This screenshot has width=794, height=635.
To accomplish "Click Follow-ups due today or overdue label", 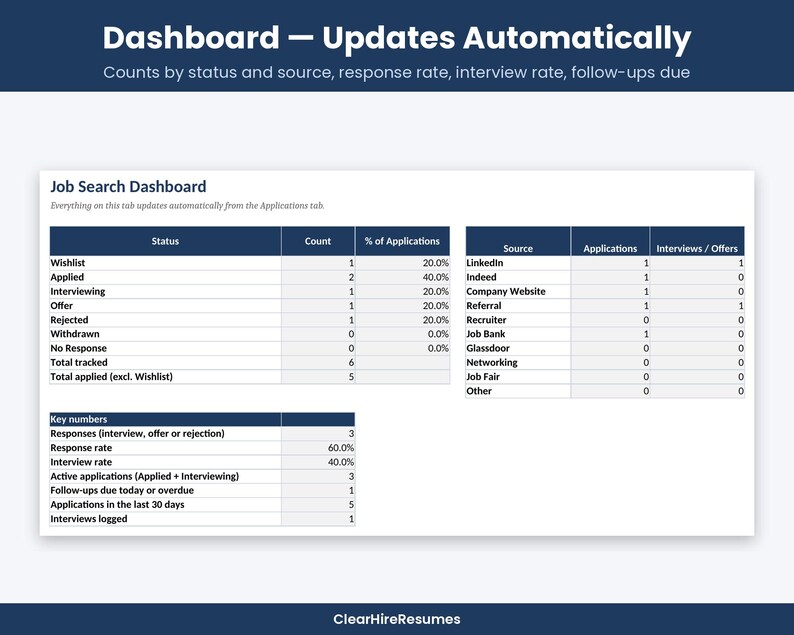I will (122, 490).
